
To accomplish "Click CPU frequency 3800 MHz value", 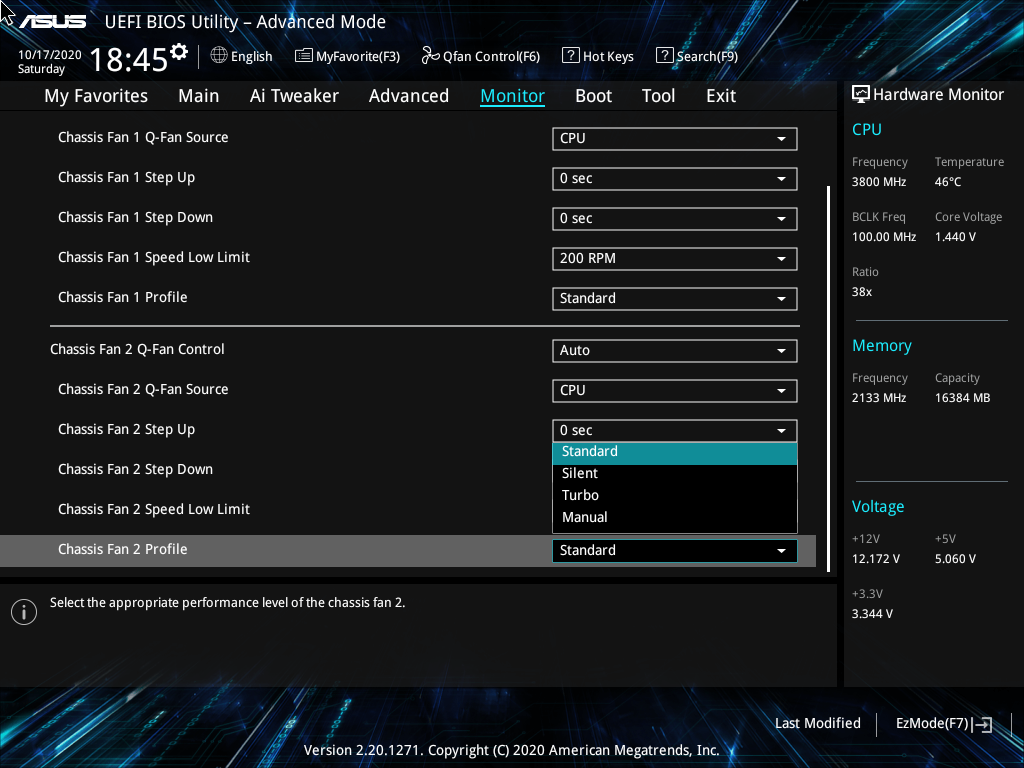I will (879, 182).
